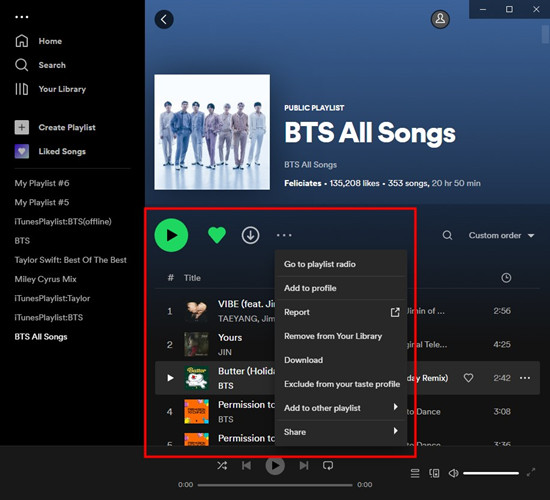Toggle repeat mode in player bar
550x500 pixels.
click(x=328, y=466)
